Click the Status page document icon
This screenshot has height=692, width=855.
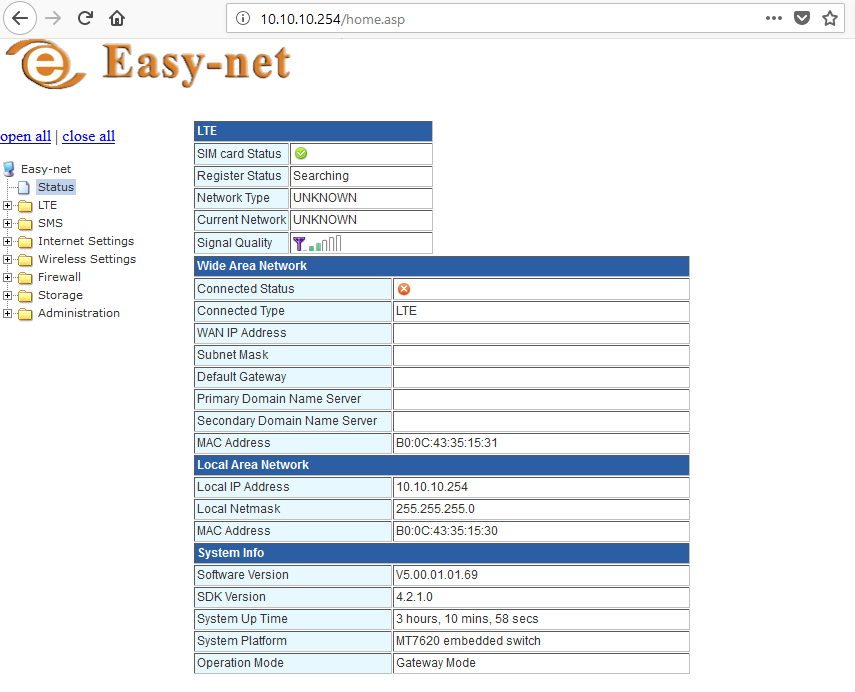pyautogui.click(x=24, y=188)
